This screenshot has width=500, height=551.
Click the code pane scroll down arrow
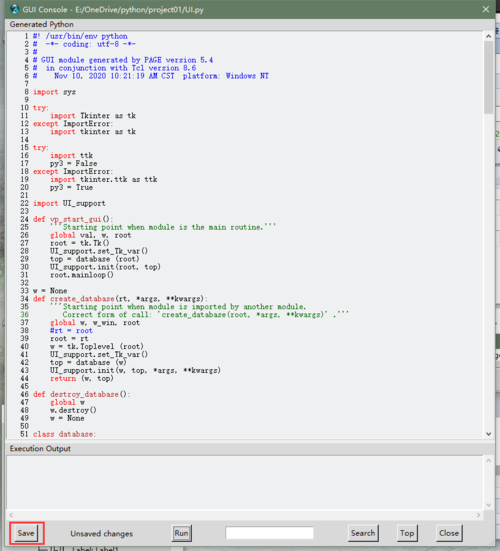(x=488, y=434)
